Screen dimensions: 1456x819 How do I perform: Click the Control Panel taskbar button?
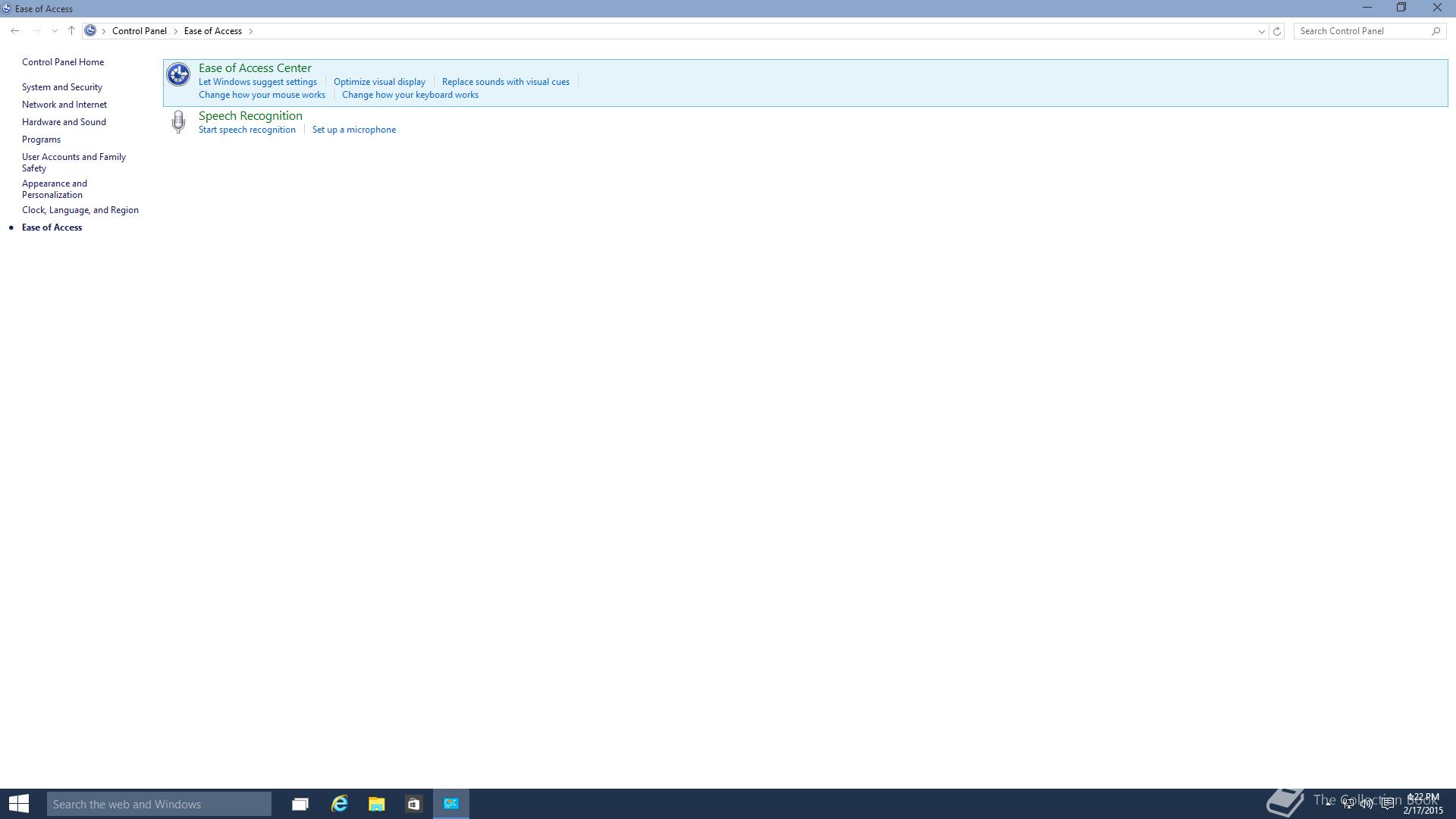pyautogui.click(x=451, y=804)
